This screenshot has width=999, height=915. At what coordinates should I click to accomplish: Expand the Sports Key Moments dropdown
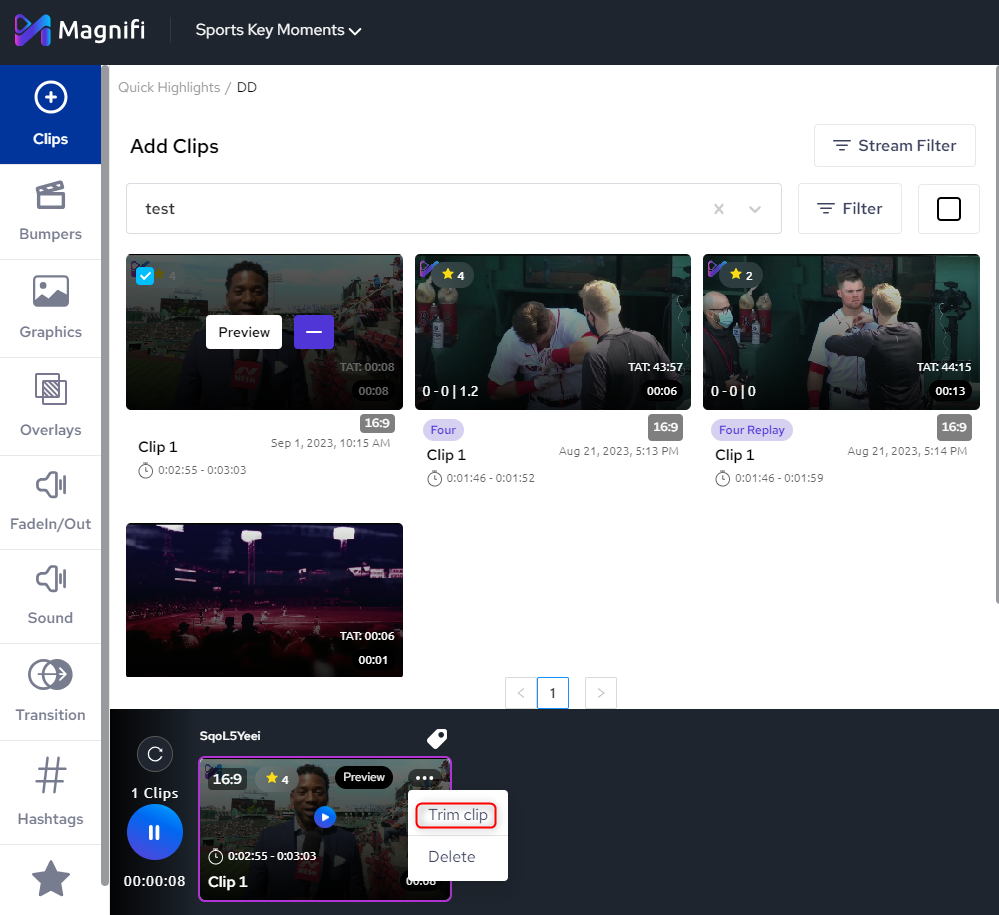278,31
